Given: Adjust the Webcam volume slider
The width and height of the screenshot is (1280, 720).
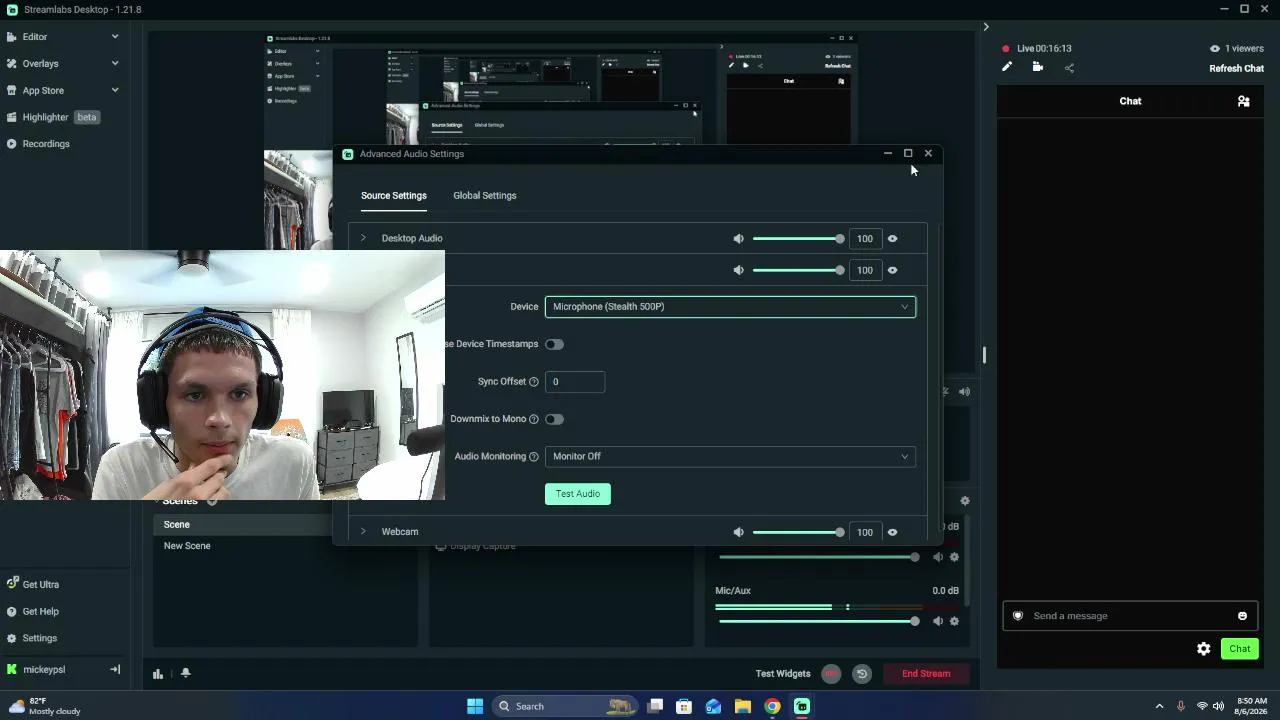Looking at the screenshot, I should pyautogui.click(x=798, y=532).
